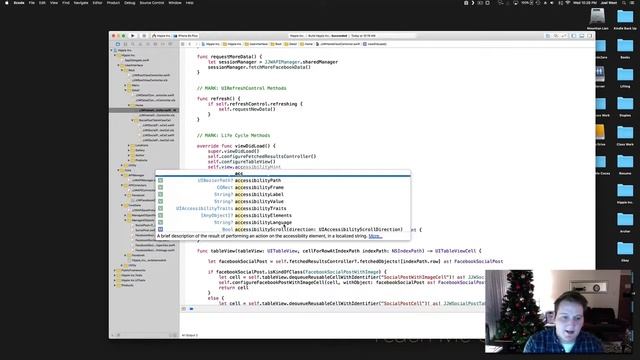
Task: Open the Class Work folder on desktop
Action: (x=625, y=135)
